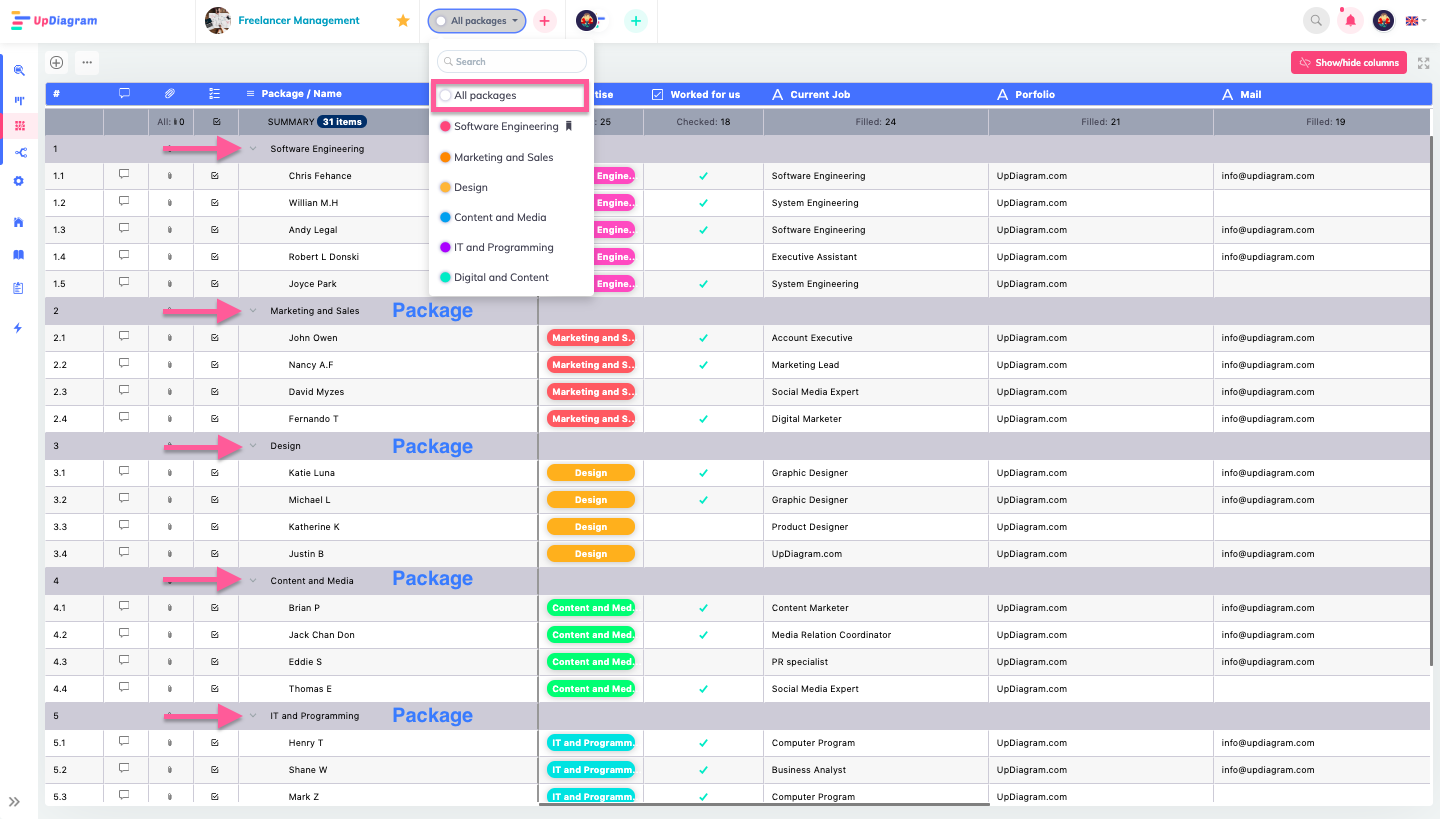Toggle checklist box in Nancy A.F row

(215, 365)
